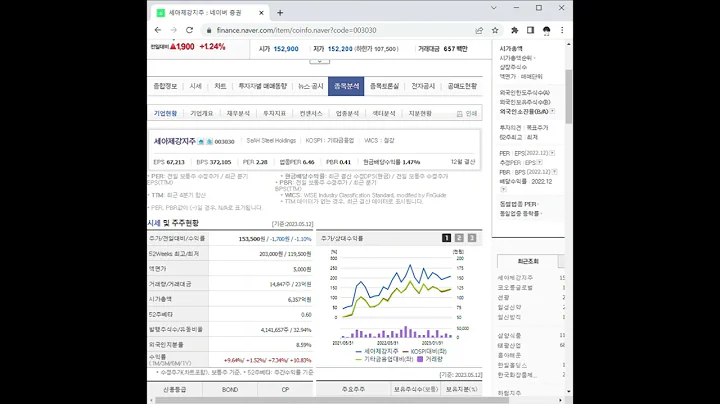720x404 pixels.
Task: Open the 차트 tab
Action: coord(220,86)
